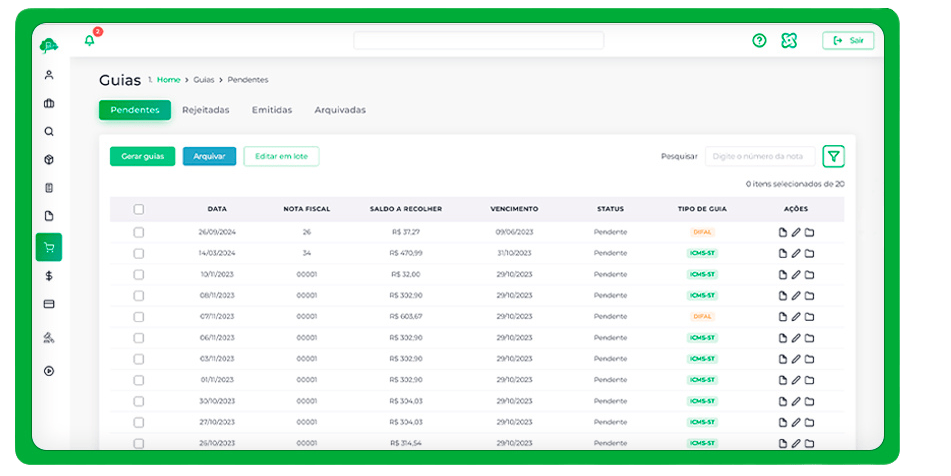This screenshot has height=476, width=951.
Task: Open the clipboard sidebar icon
Action: (x=49, y=188)
